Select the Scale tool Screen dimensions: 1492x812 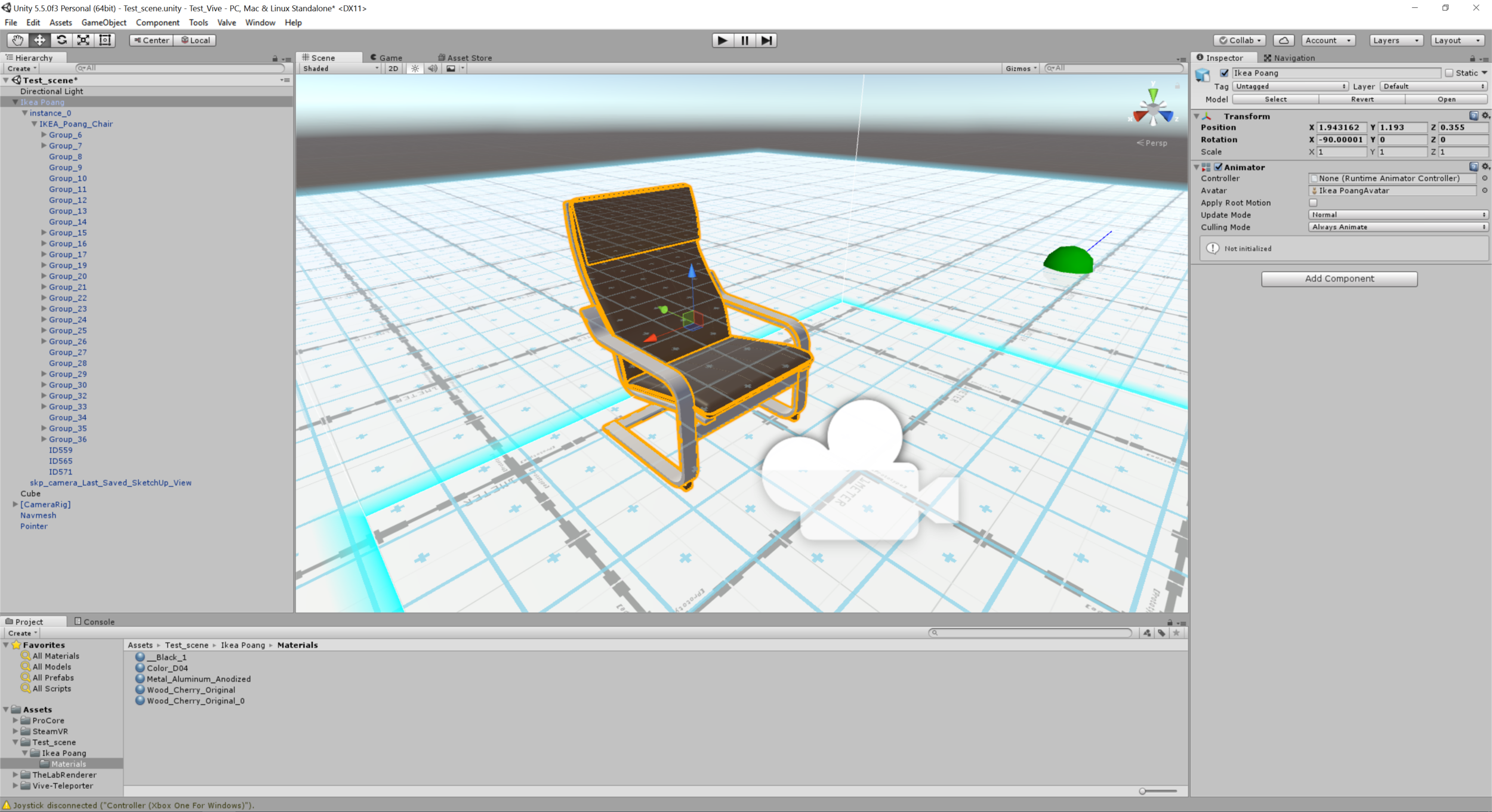84,40
